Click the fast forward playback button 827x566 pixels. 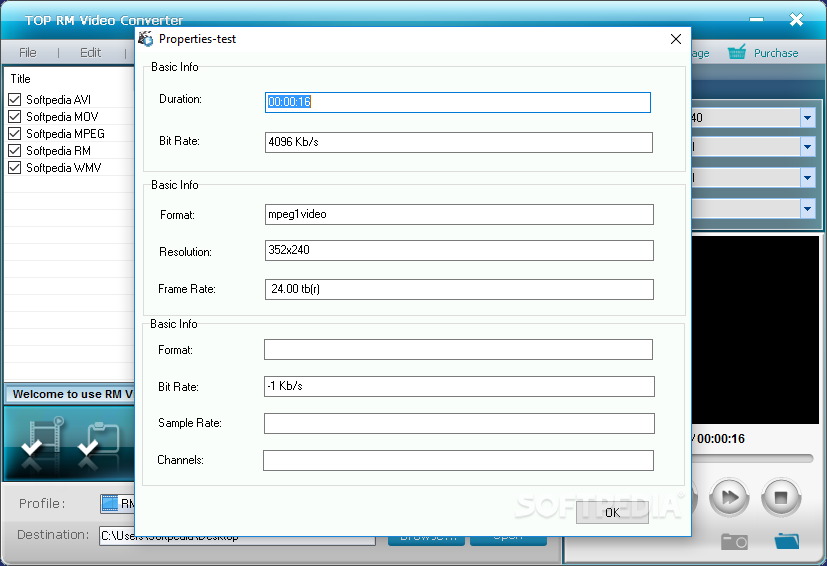pos(729,497)
